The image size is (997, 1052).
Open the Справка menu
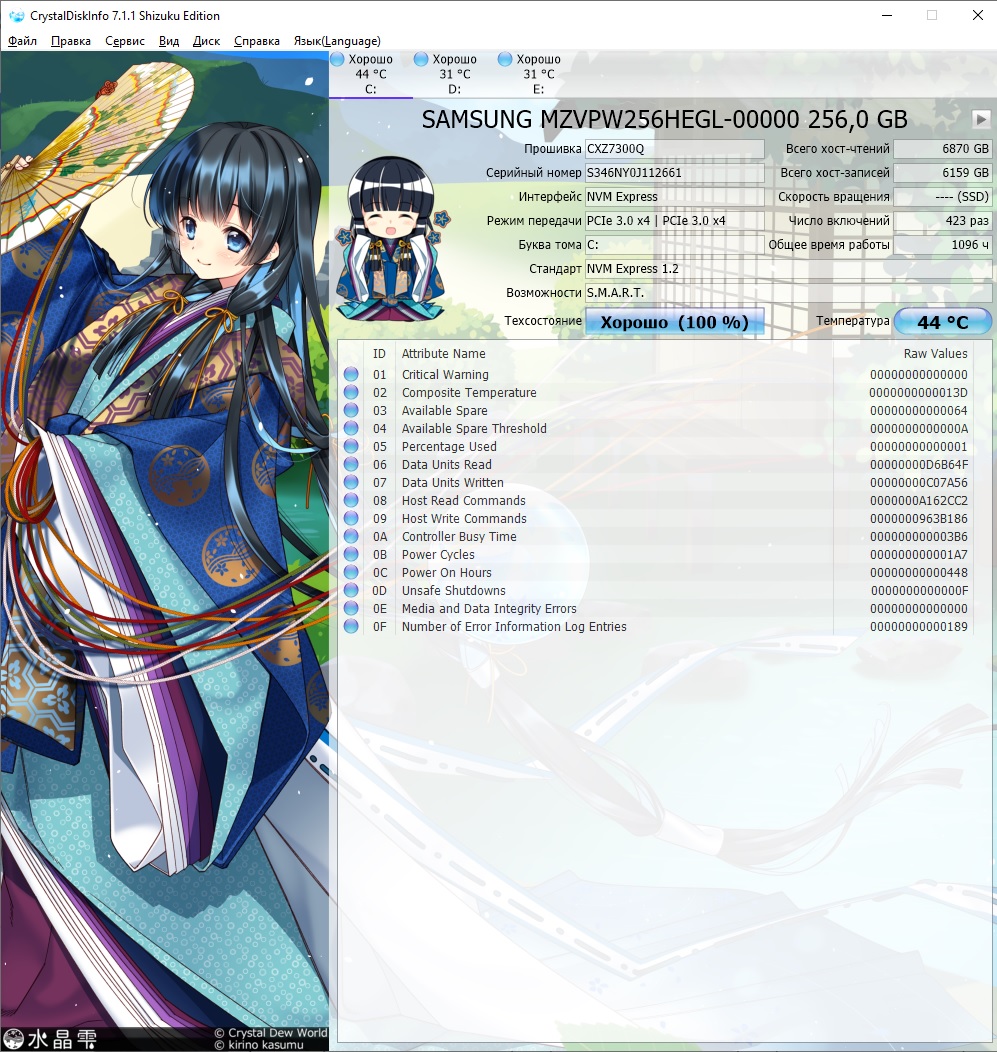[257, 41]
